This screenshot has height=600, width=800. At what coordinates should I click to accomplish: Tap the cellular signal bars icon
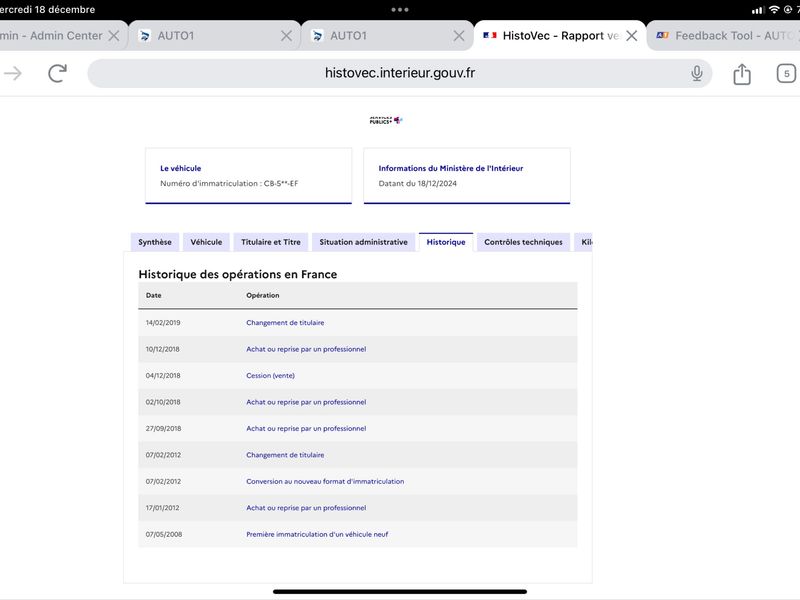point(758,10)
